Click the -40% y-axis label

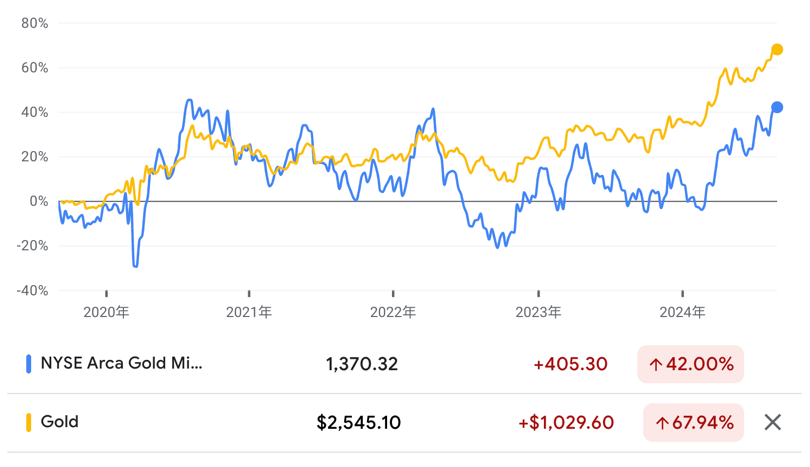pyautogui.click(x=32, y=290)
